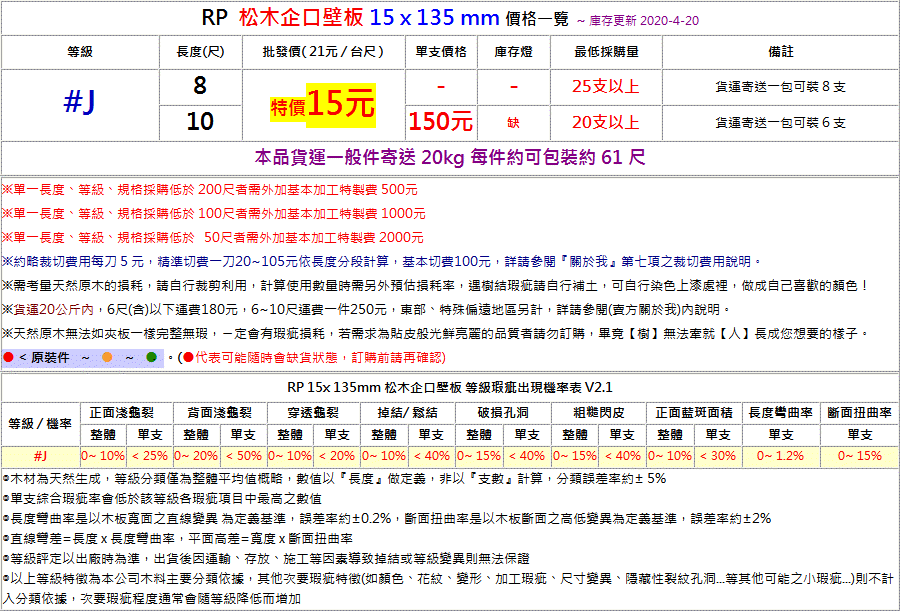The height and width of the screenshot is (611, 900).
Task: Click the 150元 single piece price
Action: [x=441, y=122]
